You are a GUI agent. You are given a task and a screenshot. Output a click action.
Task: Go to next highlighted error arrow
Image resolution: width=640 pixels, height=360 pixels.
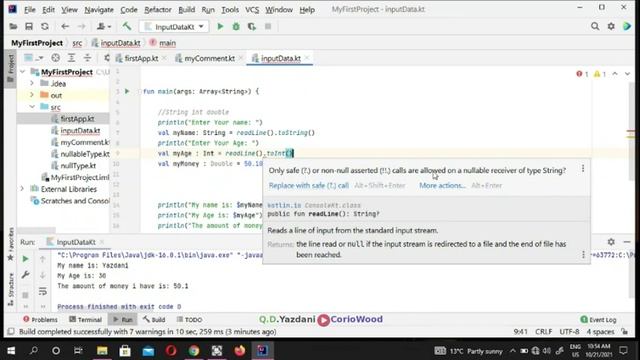(x=627, y=74)
